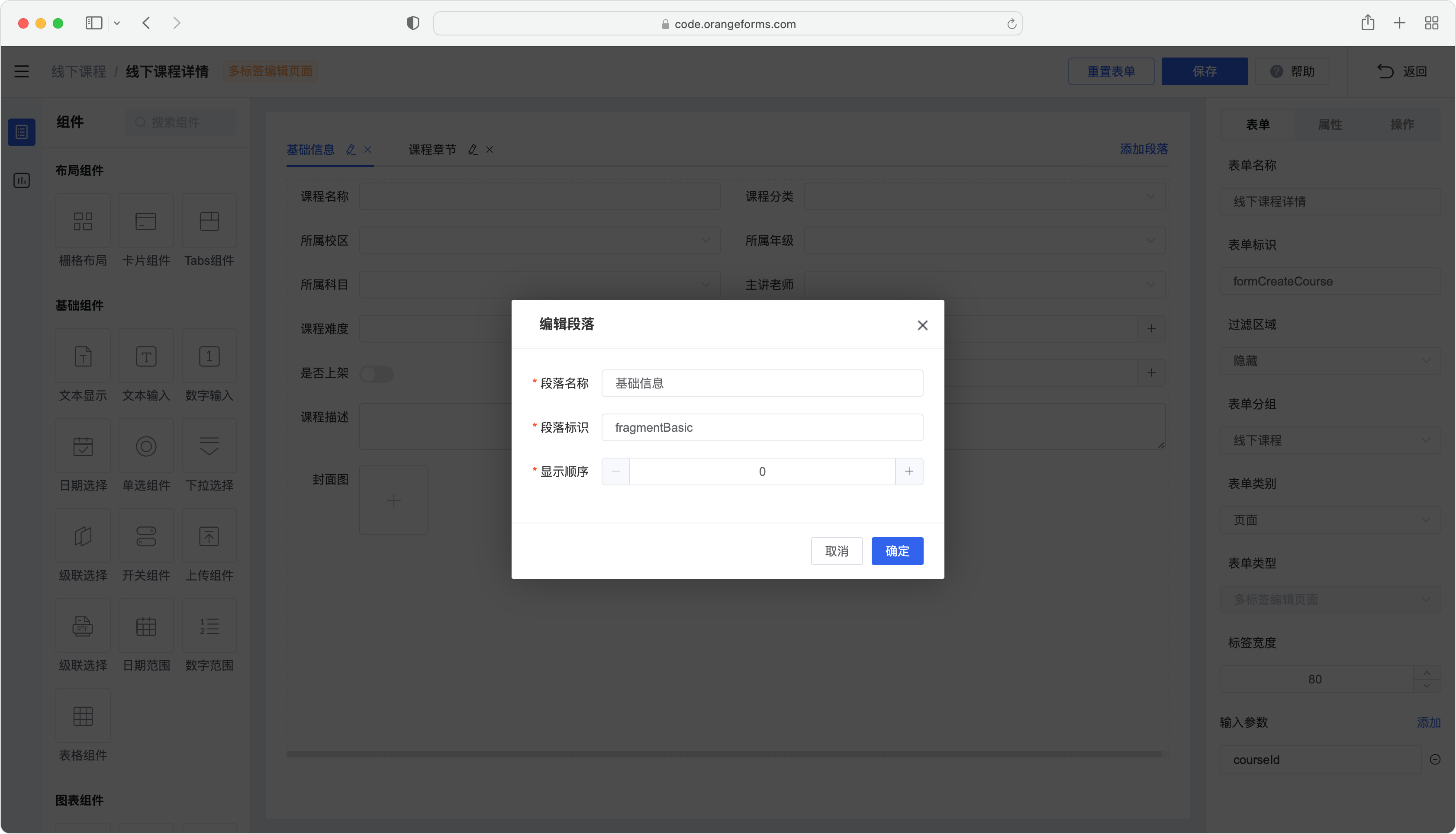Click the 线下课程 breadcrumb link

(x=78, y=72)
